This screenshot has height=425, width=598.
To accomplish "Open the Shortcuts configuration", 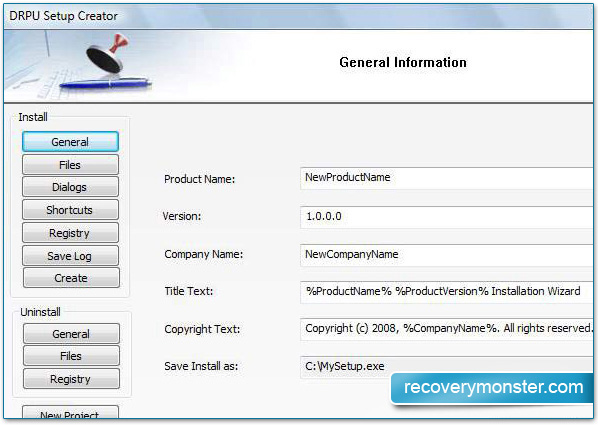I will click(x=70, y=209).
